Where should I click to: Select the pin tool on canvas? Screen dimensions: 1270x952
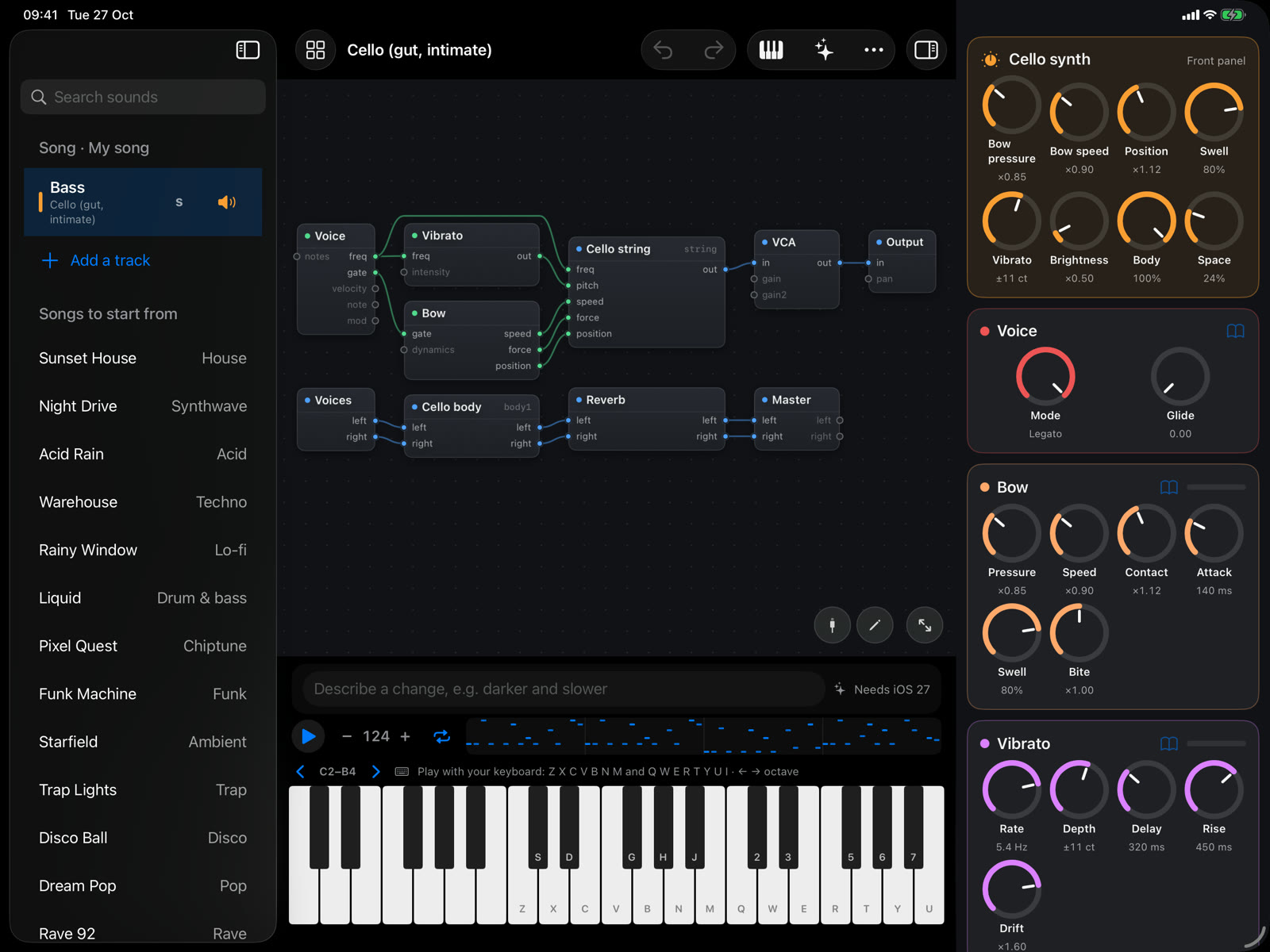(832, 625)
